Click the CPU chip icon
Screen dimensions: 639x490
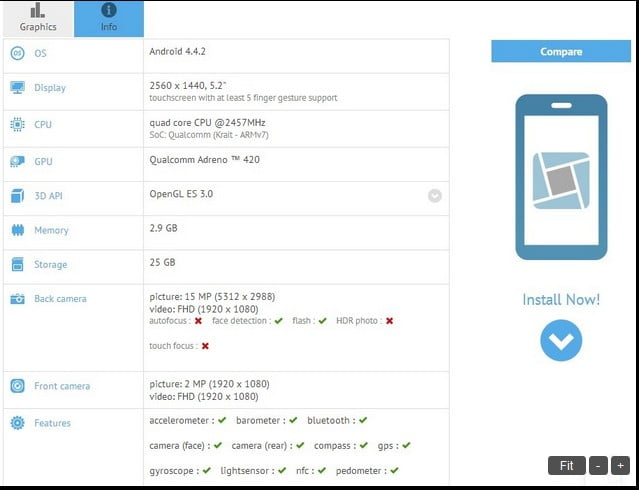tap(17, 125)
